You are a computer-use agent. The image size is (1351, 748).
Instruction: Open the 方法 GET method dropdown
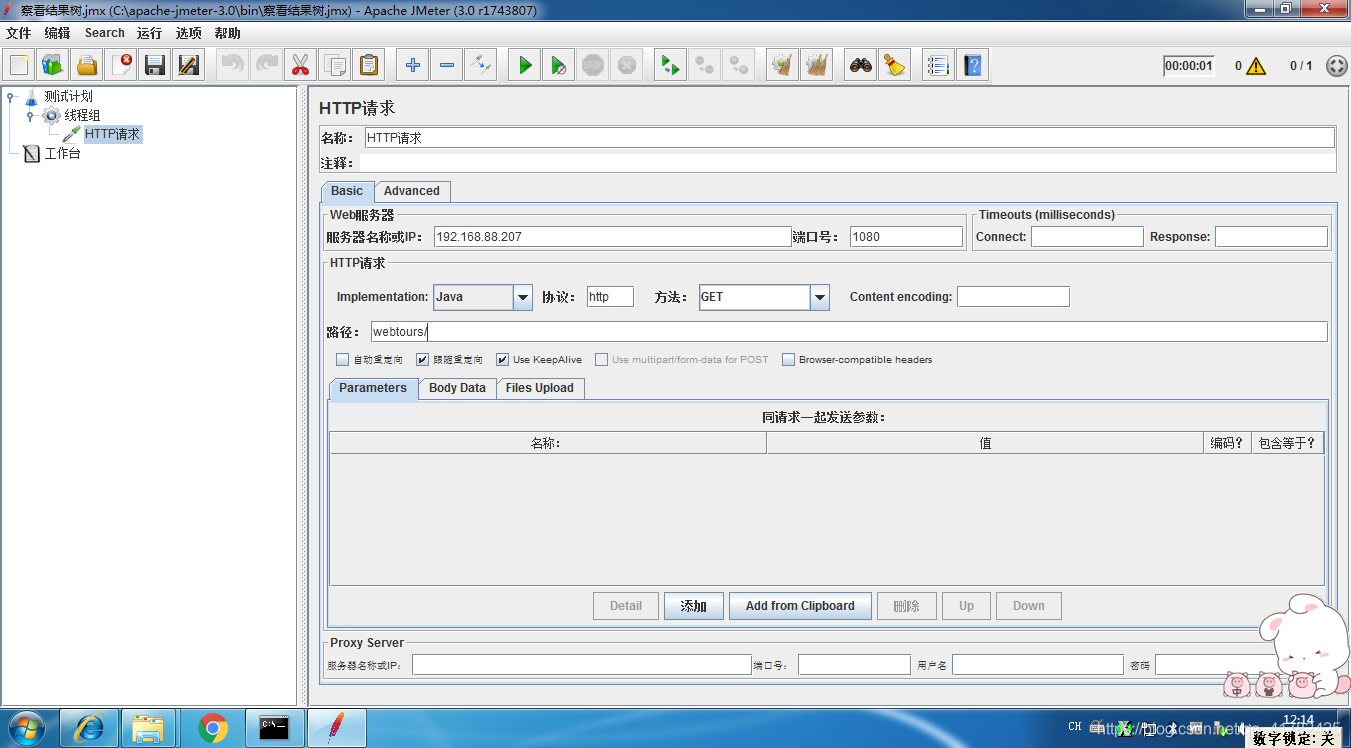click(x=820, y=297)
